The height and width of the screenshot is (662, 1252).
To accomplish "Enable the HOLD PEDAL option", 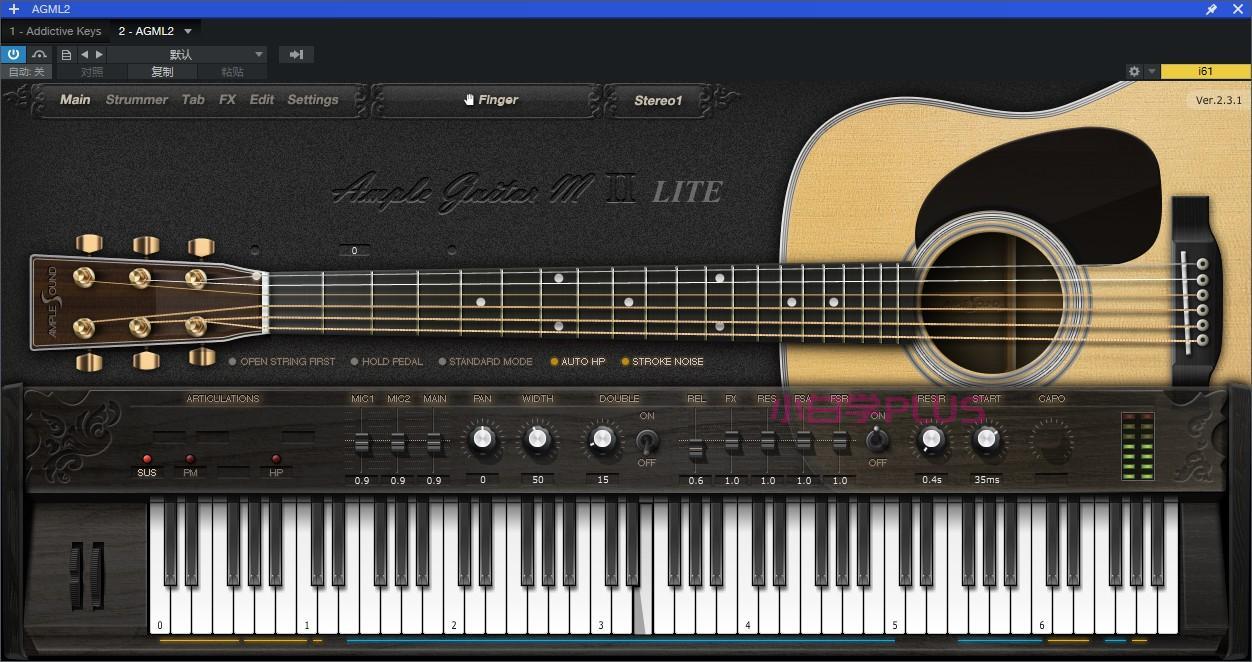I will pos(386,362).
